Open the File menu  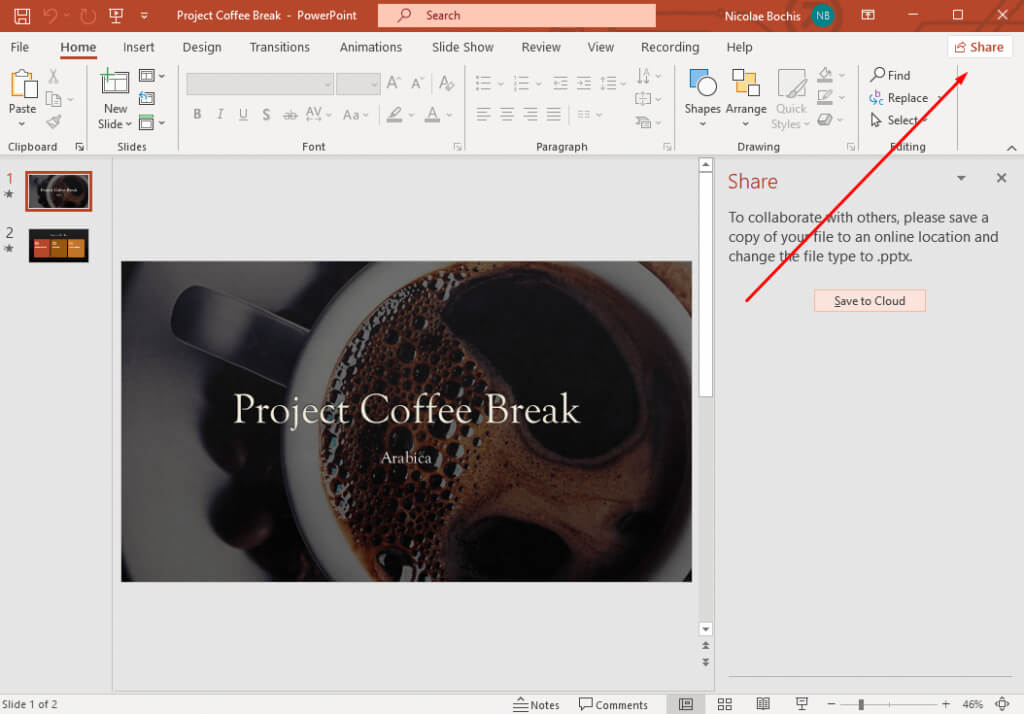pos(20,47)
